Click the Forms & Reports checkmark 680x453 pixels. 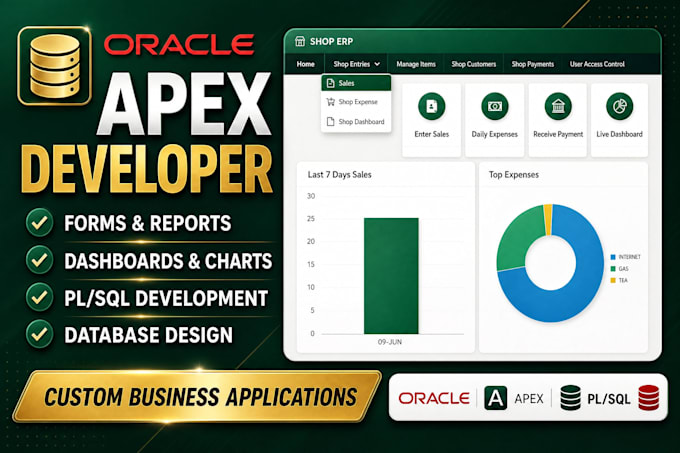[39, 222]
